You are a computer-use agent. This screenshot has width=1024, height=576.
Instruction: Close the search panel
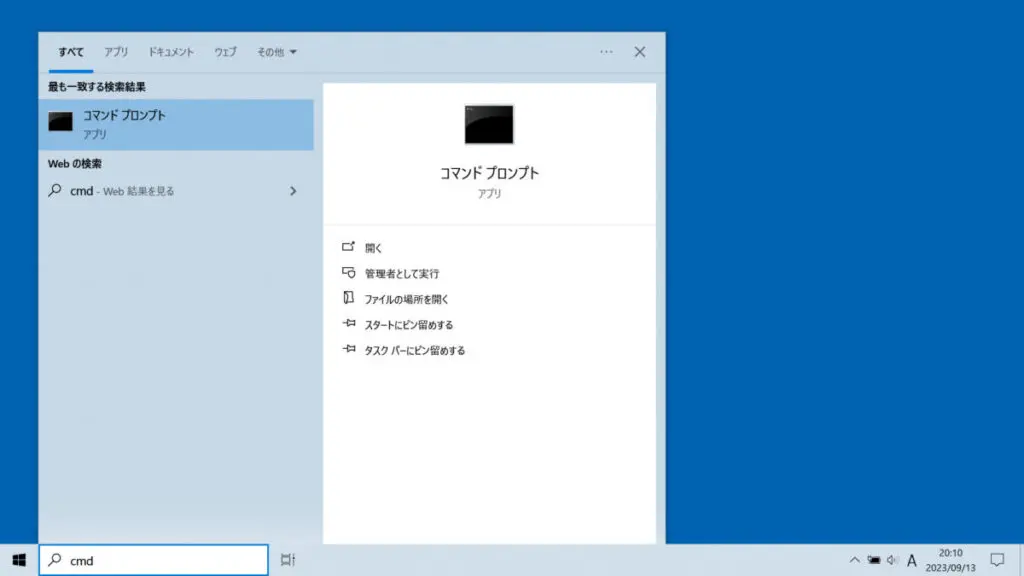pos(639,52)
